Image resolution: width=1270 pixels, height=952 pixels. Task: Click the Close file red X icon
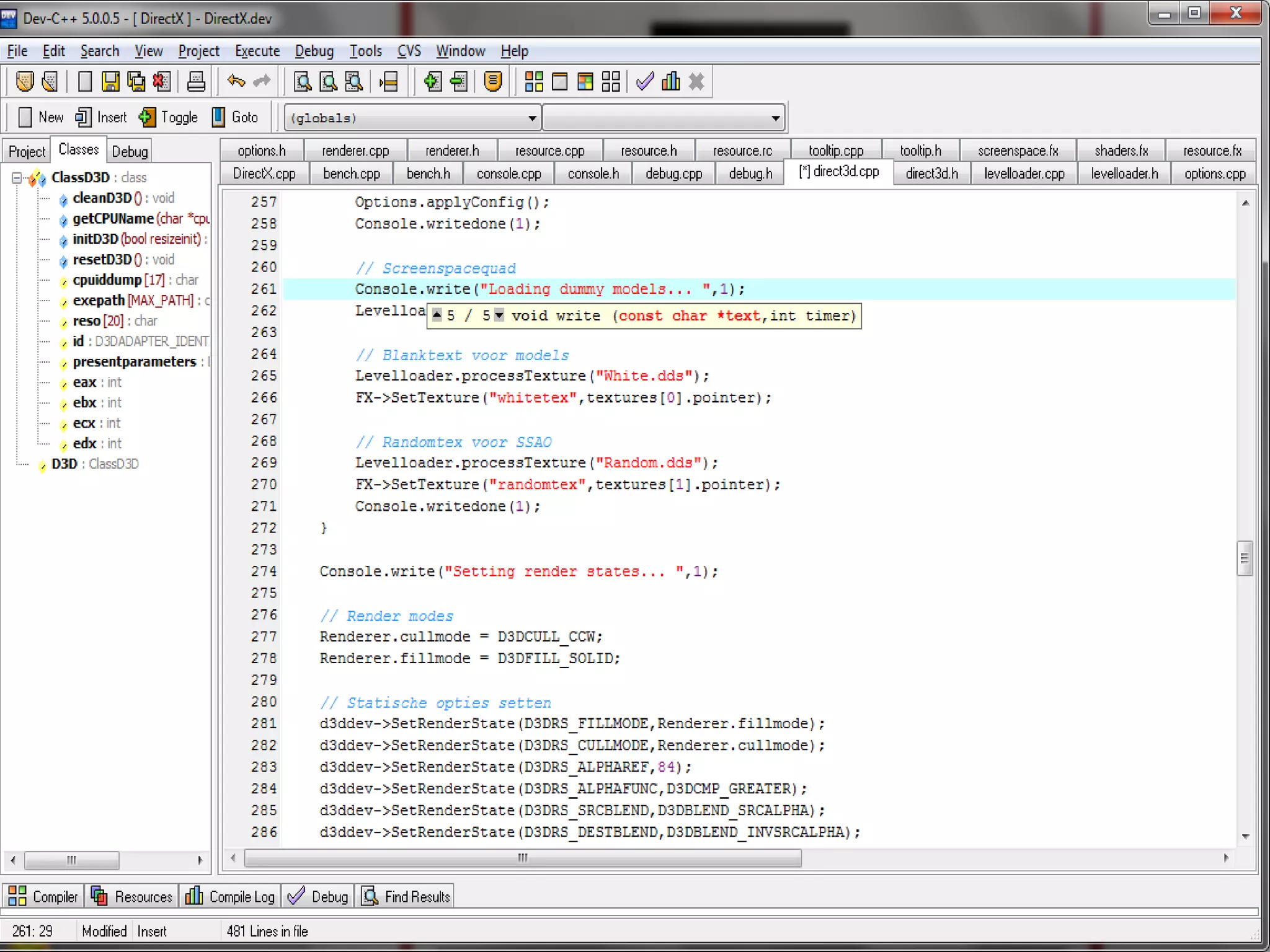coord(161,82)
